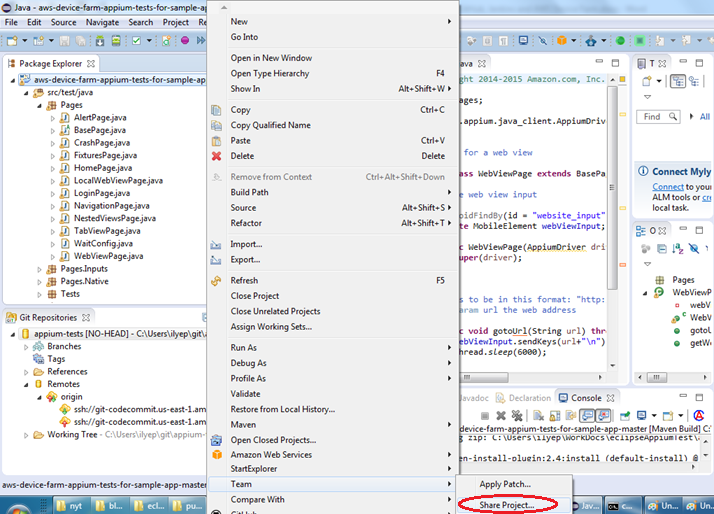This screenshot has height=514, width=714.
Task: Toggle Word Wrap in the Console toolbar
Action: 571,415
